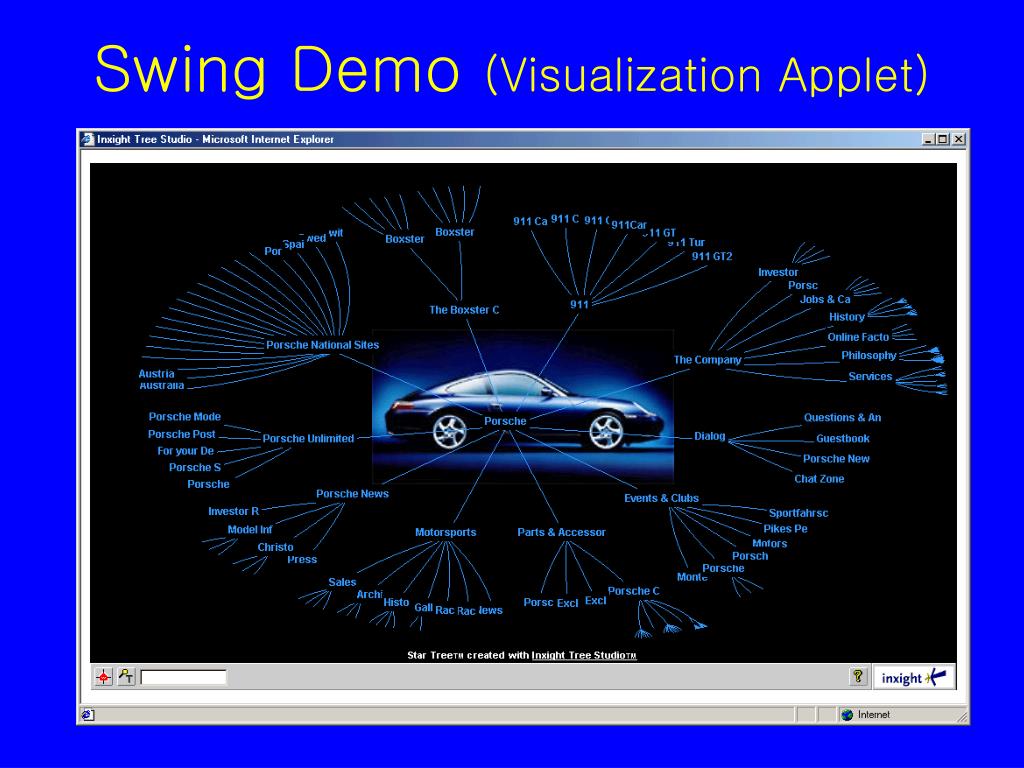The image size is (1024, 768).
Task: Select the Parts & Accessor node
Action: [561, 532]
